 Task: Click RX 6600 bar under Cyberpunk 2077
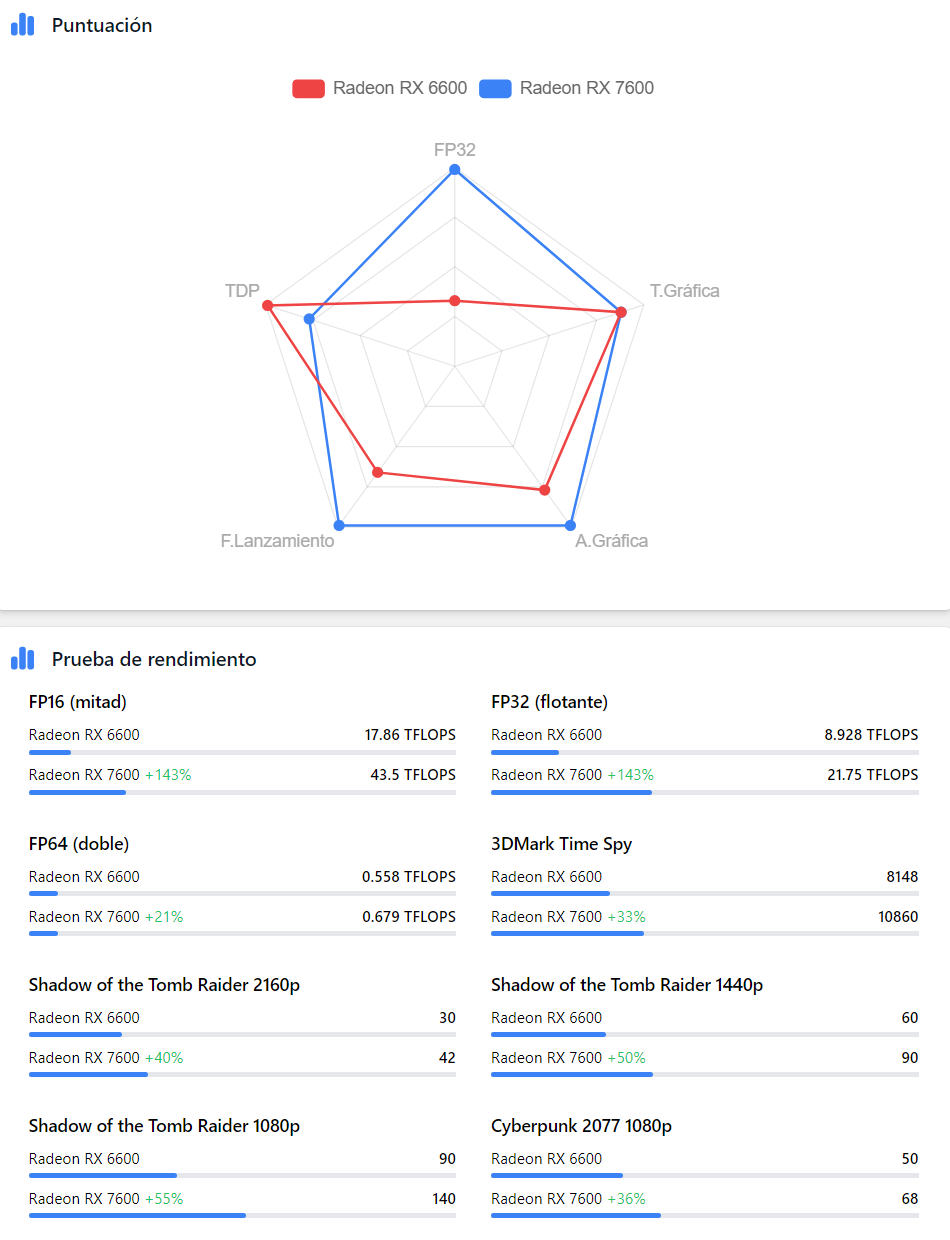coord(557,1176)
